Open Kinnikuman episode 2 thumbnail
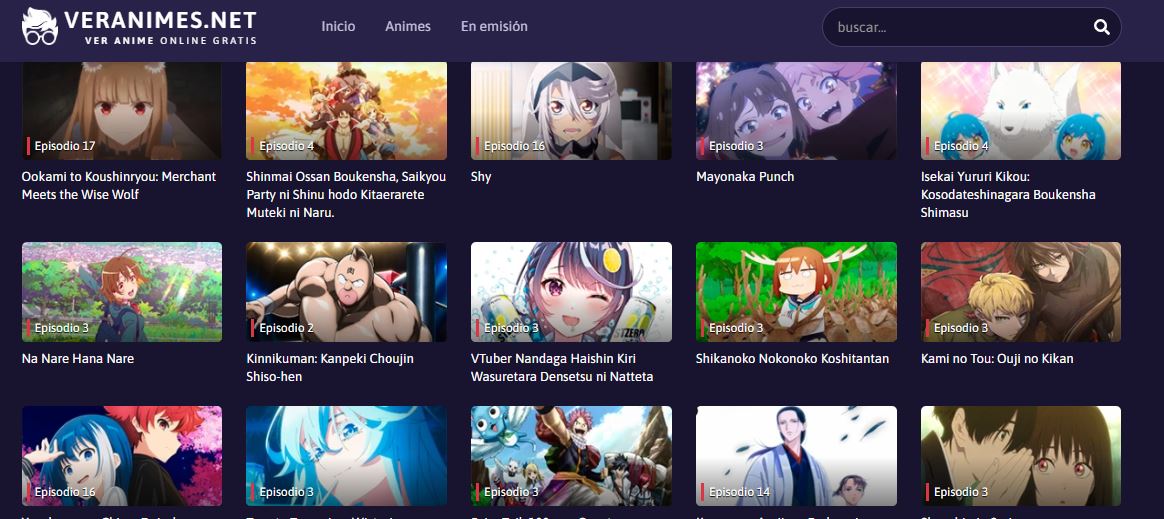The width and height of the screenshot is (1164, 519). [347, 292]
